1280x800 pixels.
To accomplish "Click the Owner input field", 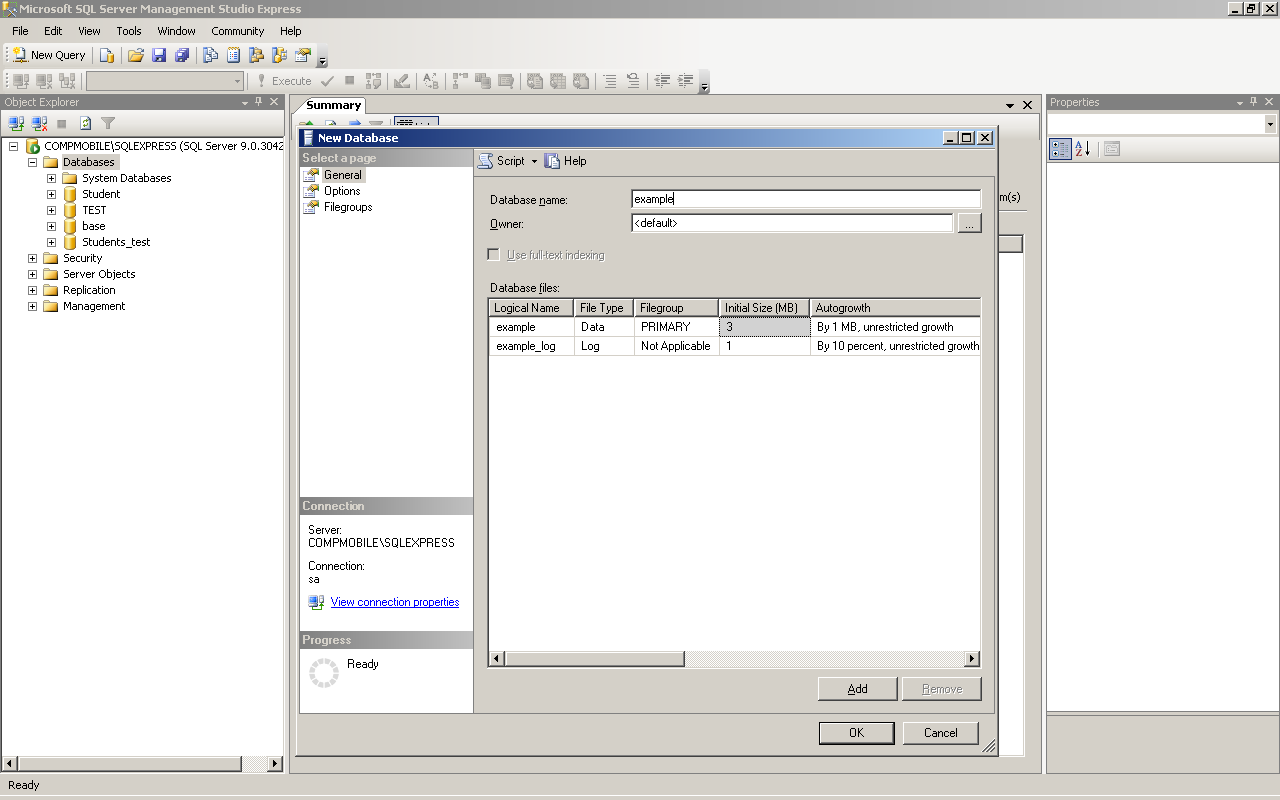I will tap(792, 223).
